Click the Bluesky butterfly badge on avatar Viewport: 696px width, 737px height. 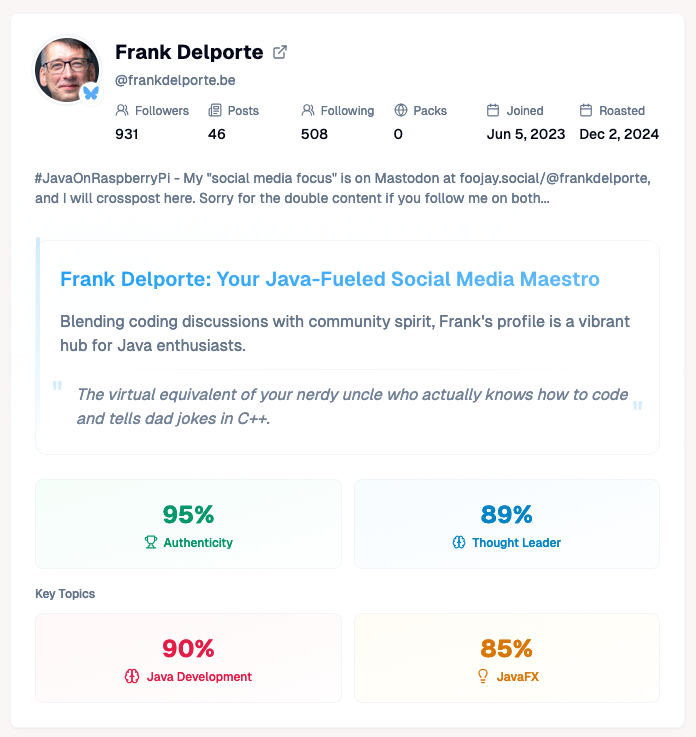(x=91, y=93)
